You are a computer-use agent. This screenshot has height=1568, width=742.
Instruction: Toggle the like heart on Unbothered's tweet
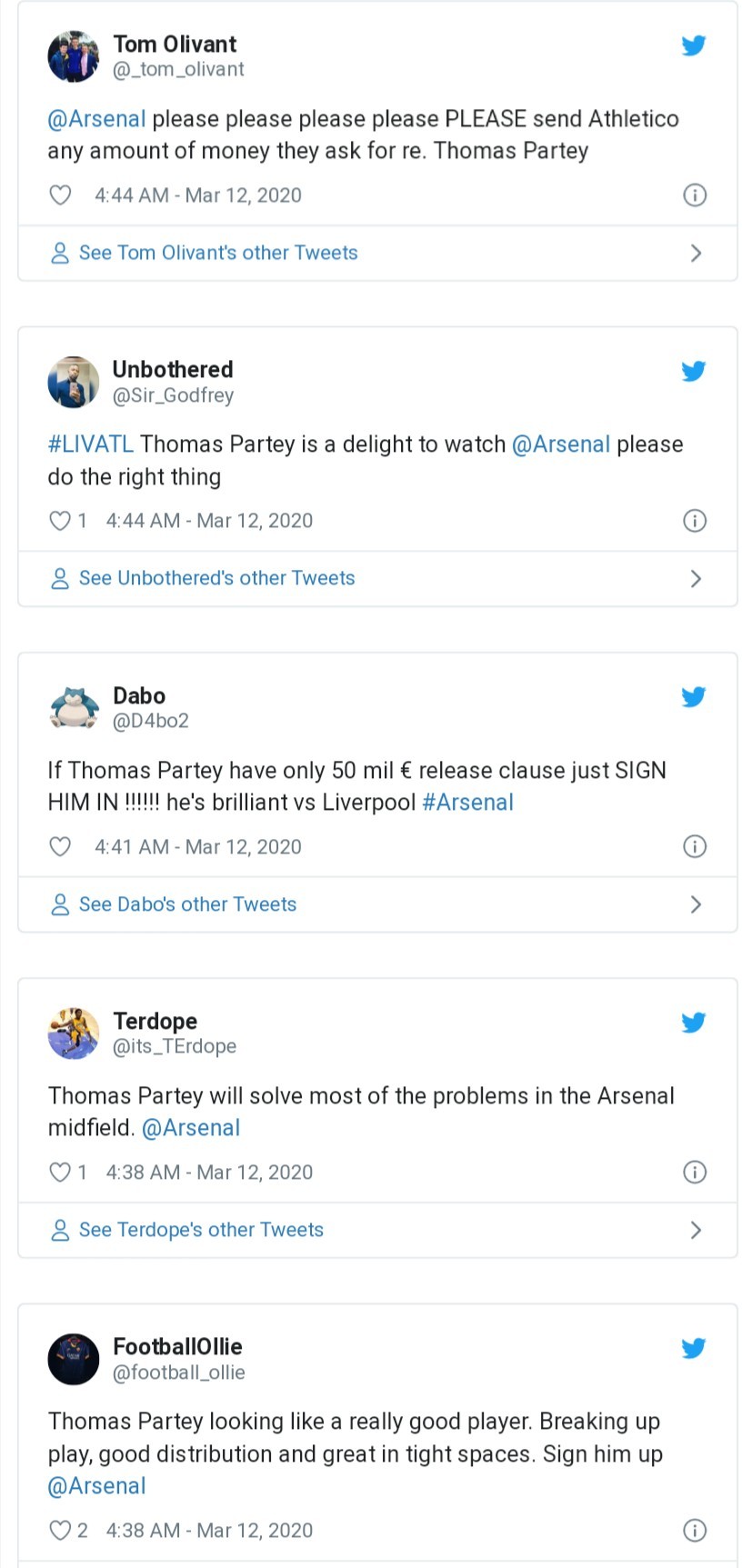pos(60,520)
